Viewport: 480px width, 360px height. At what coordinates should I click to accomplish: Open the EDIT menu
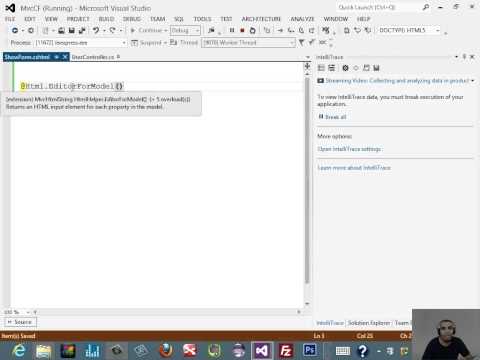tap(30, 19)
